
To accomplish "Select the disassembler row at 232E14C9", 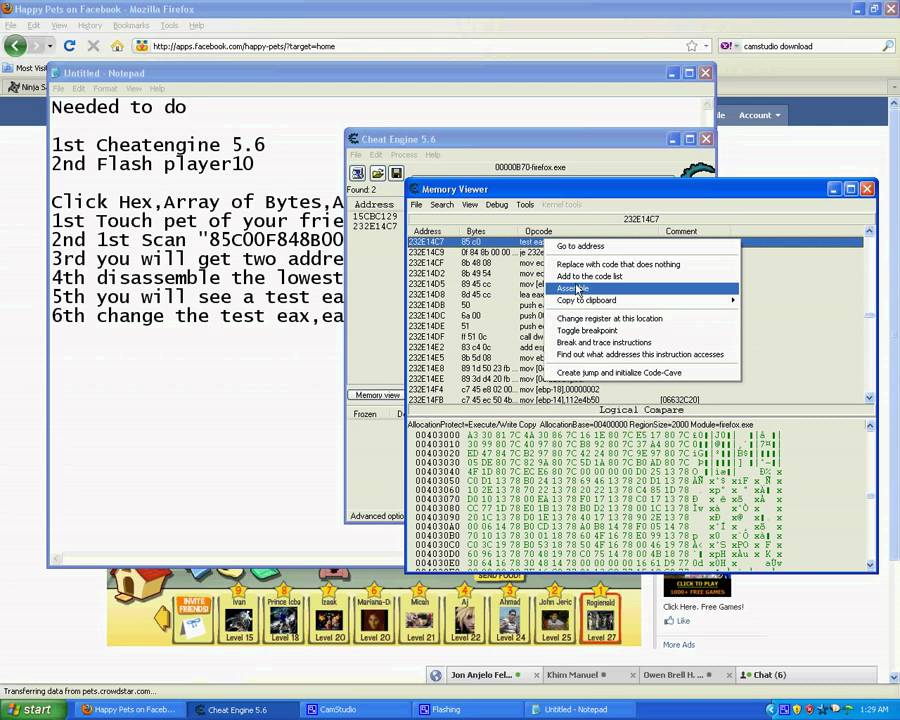I will click(476, 252).
